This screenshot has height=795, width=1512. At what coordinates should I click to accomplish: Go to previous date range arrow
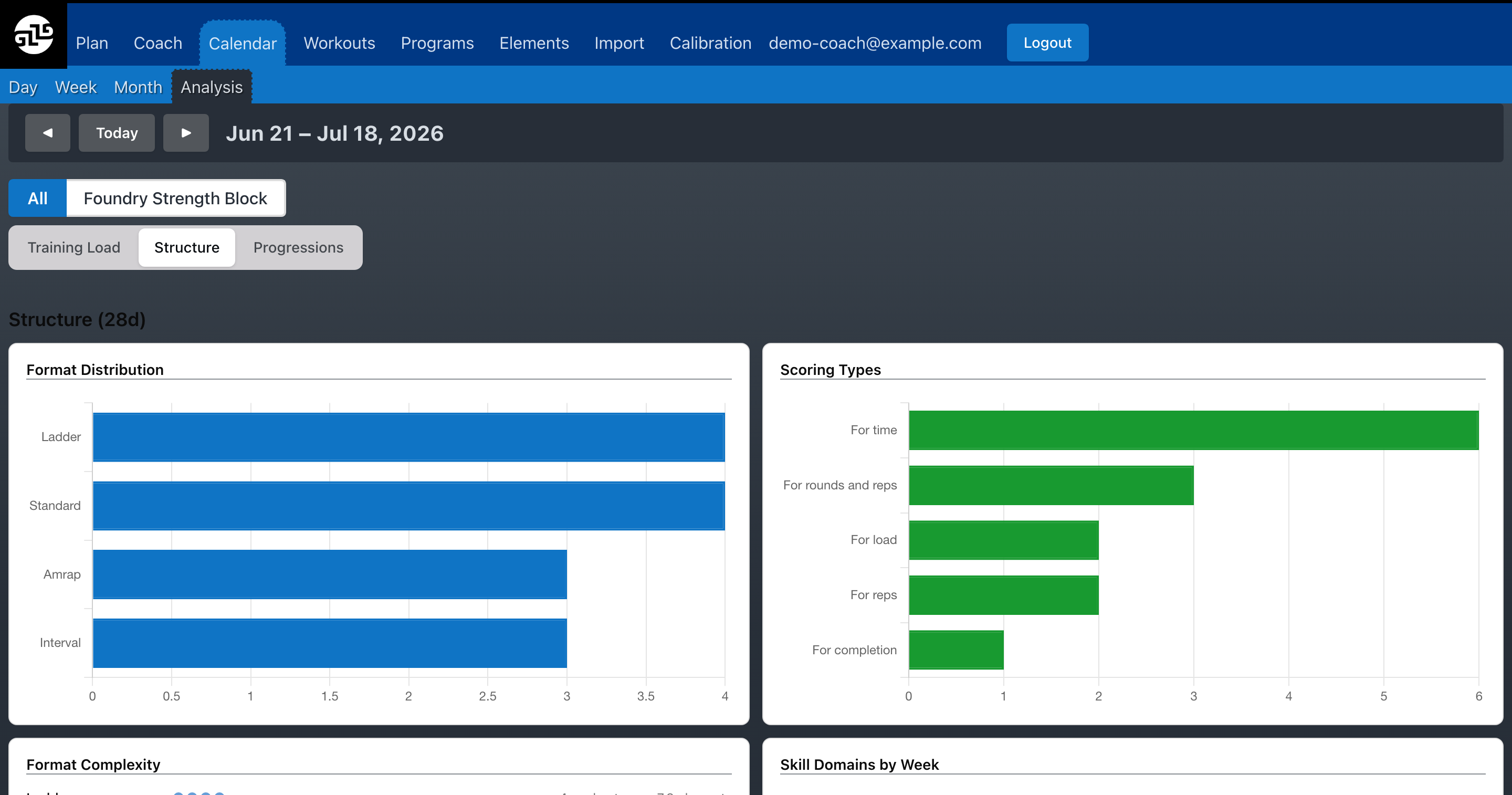pos(48,133)
